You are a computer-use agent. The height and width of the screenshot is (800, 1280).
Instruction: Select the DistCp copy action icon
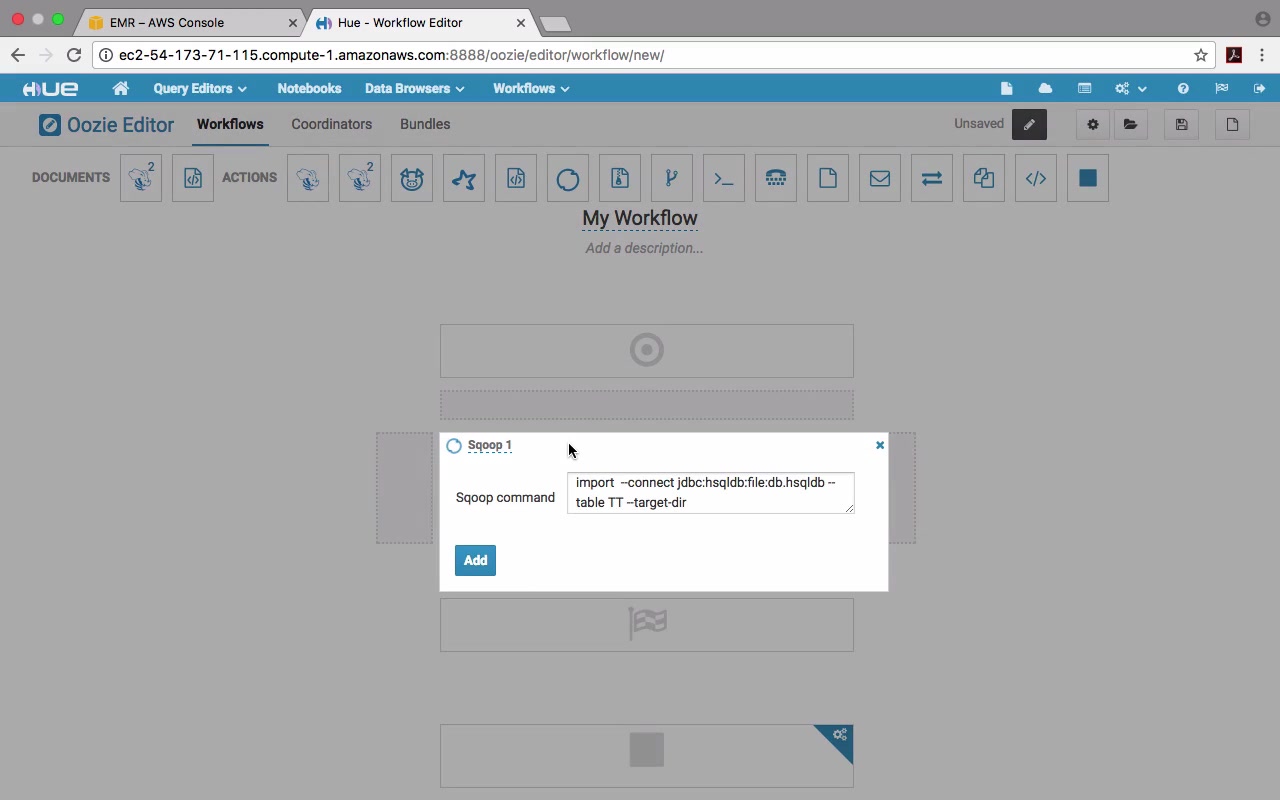coord(984,178)
